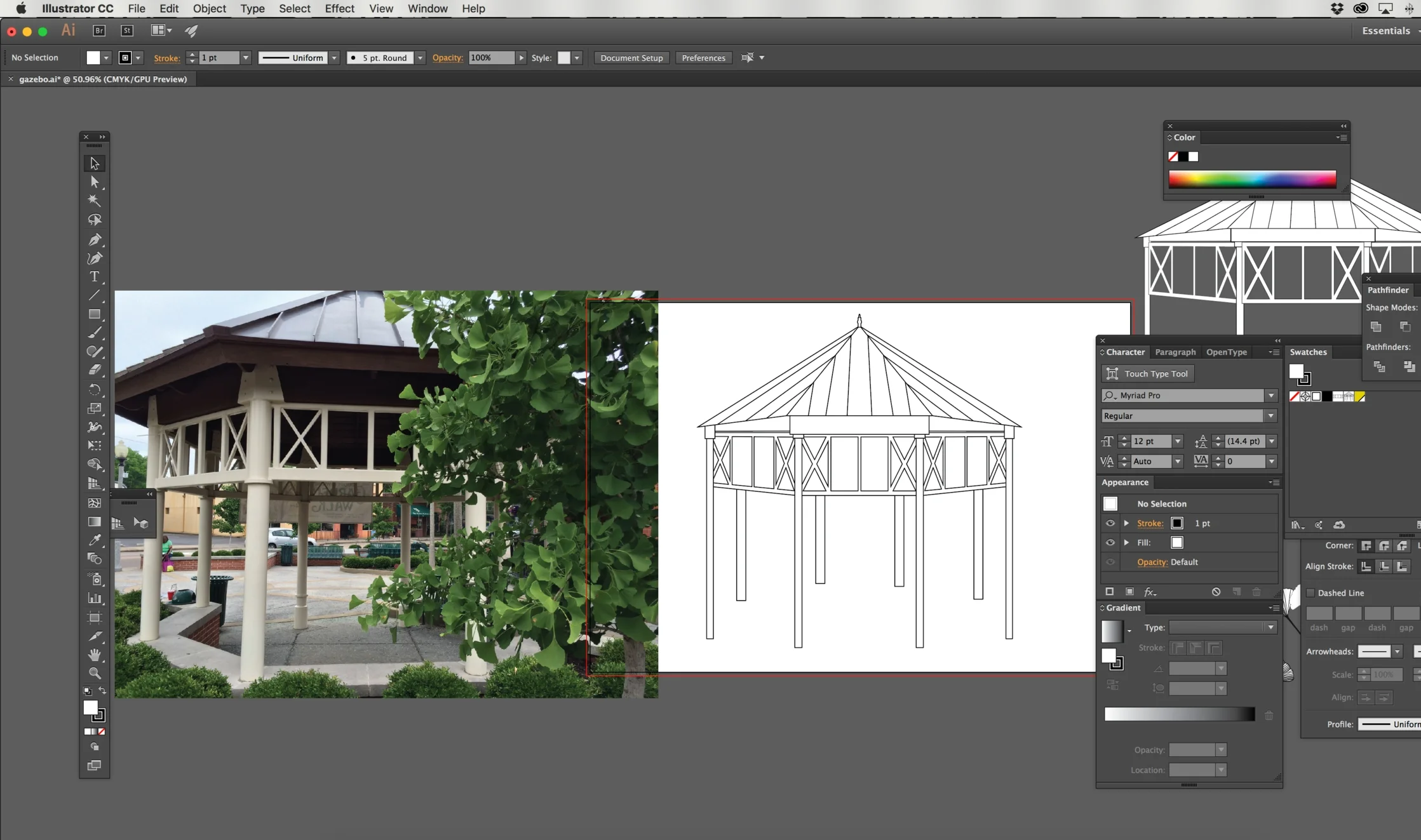Select the Magic Wand tool

pos(94,201)
